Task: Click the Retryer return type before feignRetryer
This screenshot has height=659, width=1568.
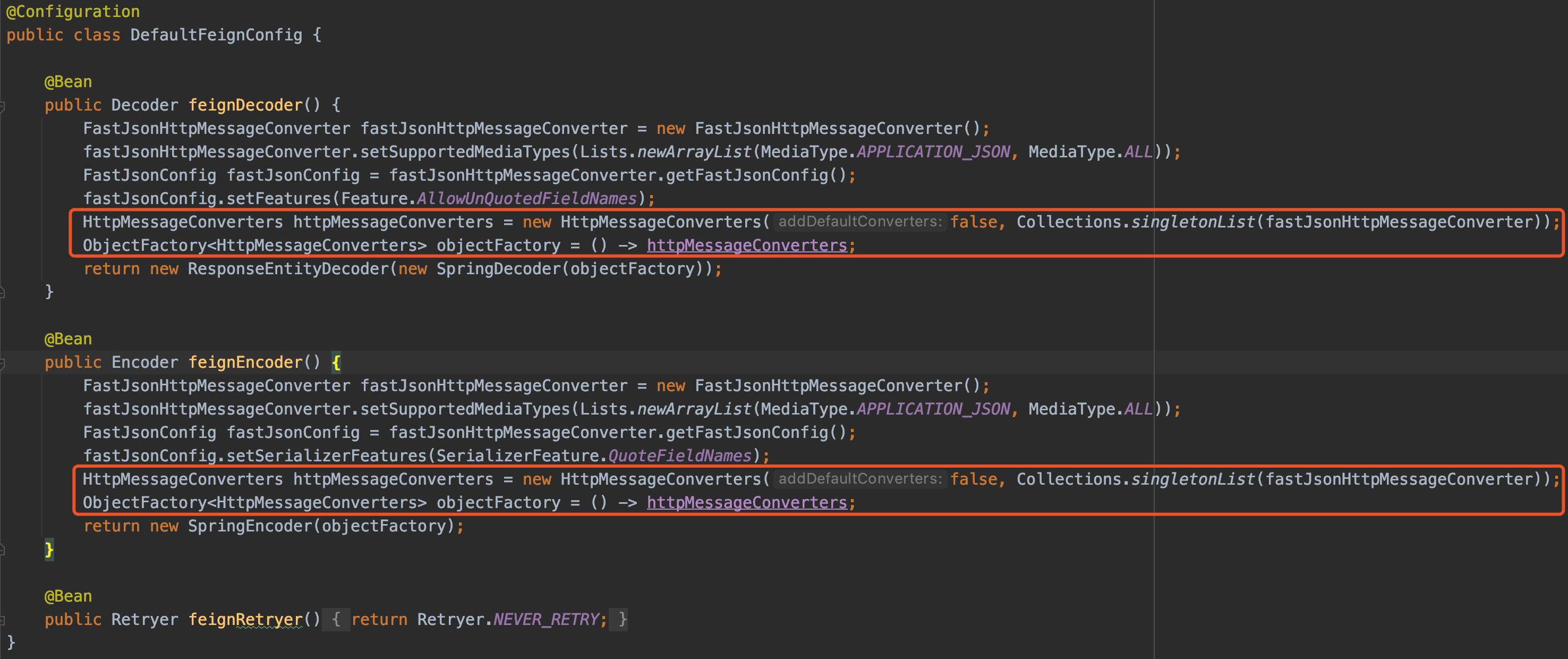Action: tap(145, 620)
